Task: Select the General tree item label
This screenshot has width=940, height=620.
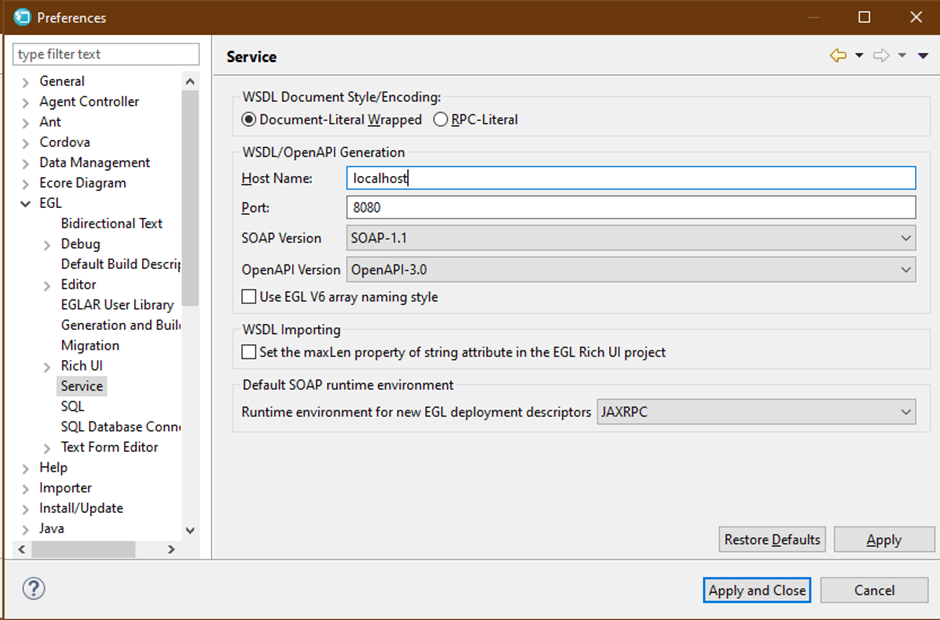Action: pos(62,81)
